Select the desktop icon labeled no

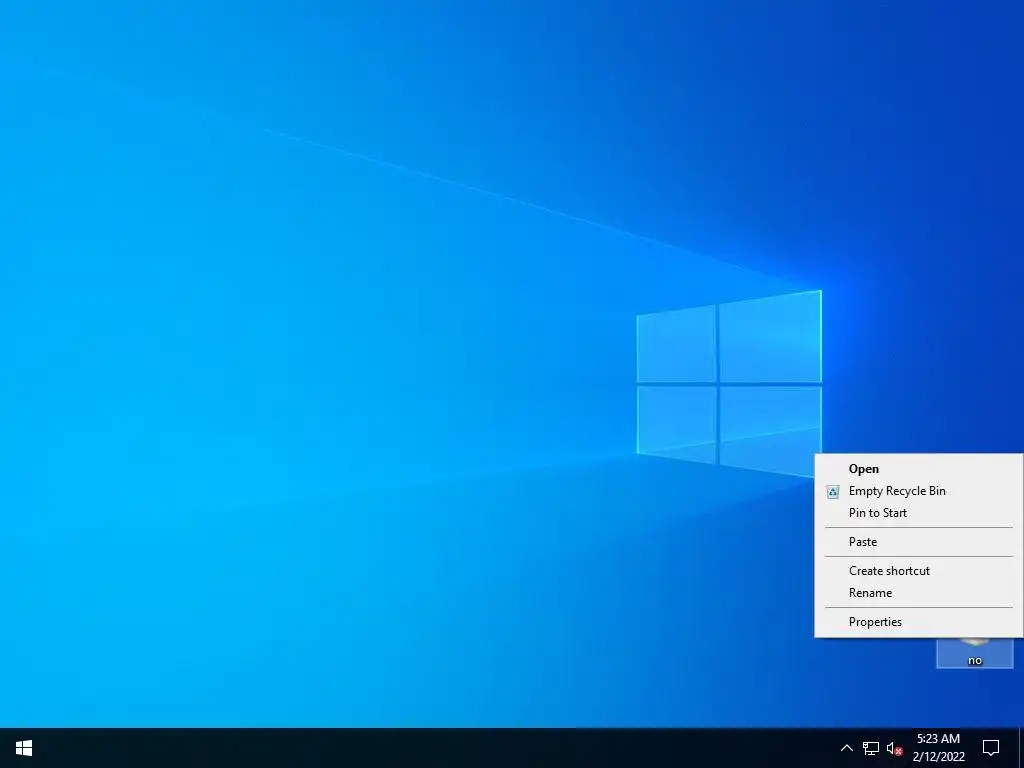coord(974,652)
